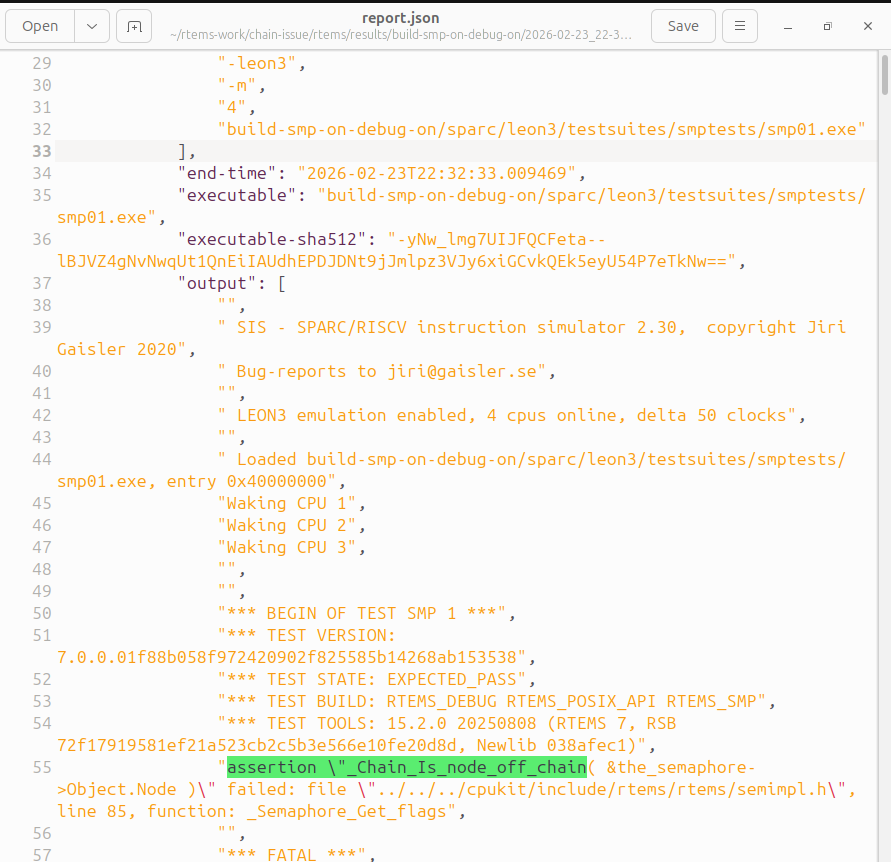This screenshot has width=891, height=862.
Task: Click the Open button
Action: click(x=40, y=26)
